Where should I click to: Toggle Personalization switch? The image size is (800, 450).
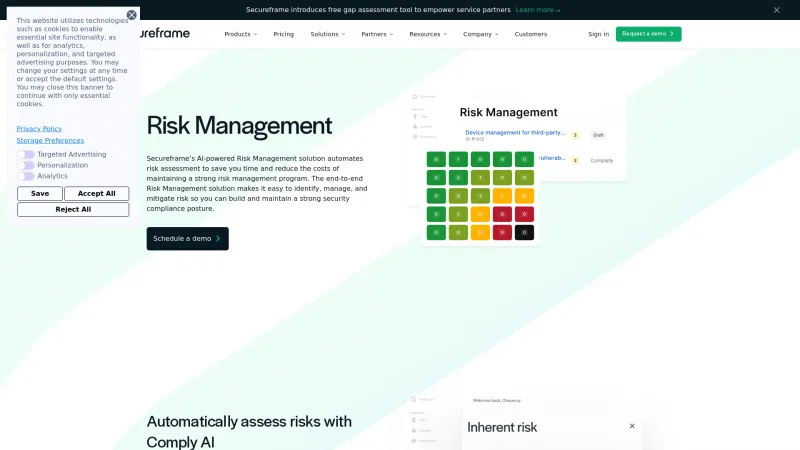click(26, 165)
